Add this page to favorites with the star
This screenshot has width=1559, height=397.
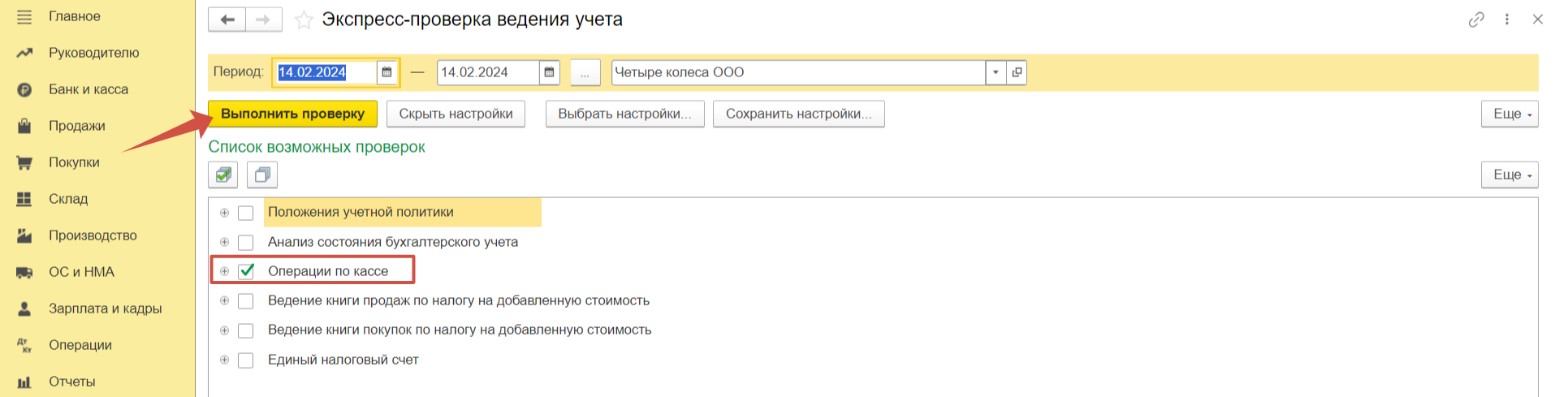coord(304,20)
